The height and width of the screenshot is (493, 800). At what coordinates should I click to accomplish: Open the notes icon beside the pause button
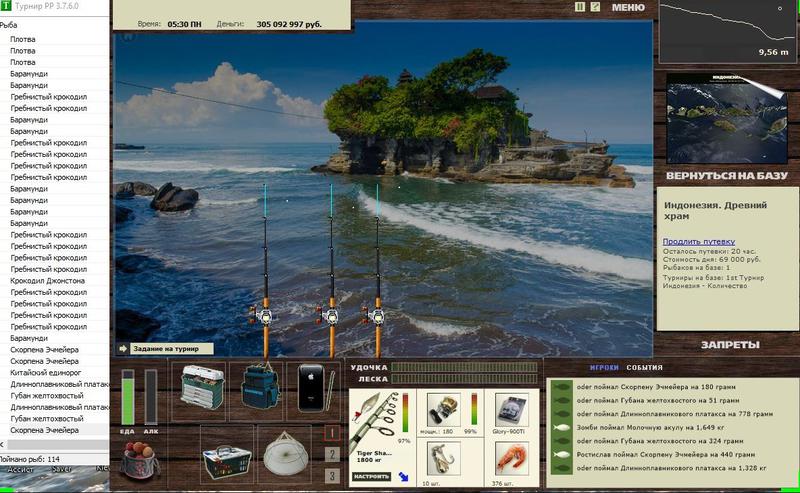click(x=595, y=7)
